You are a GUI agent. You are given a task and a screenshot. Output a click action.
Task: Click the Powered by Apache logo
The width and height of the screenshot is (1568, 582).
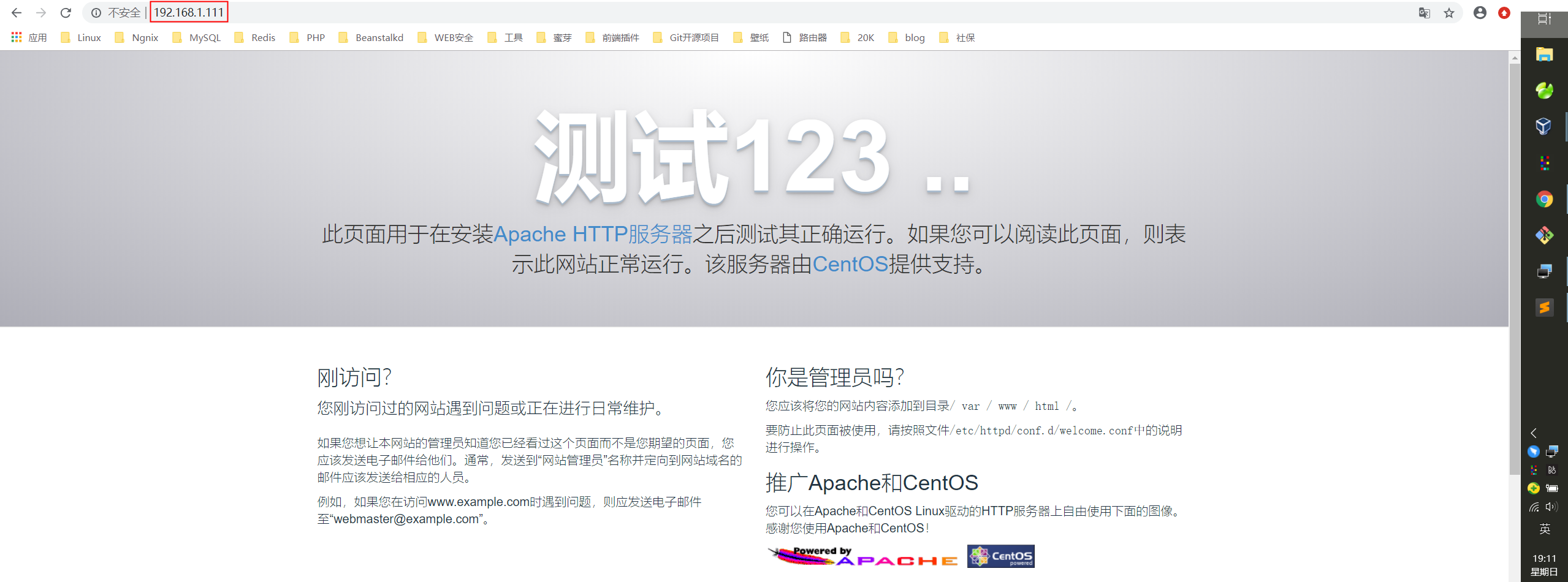[863, 556]
